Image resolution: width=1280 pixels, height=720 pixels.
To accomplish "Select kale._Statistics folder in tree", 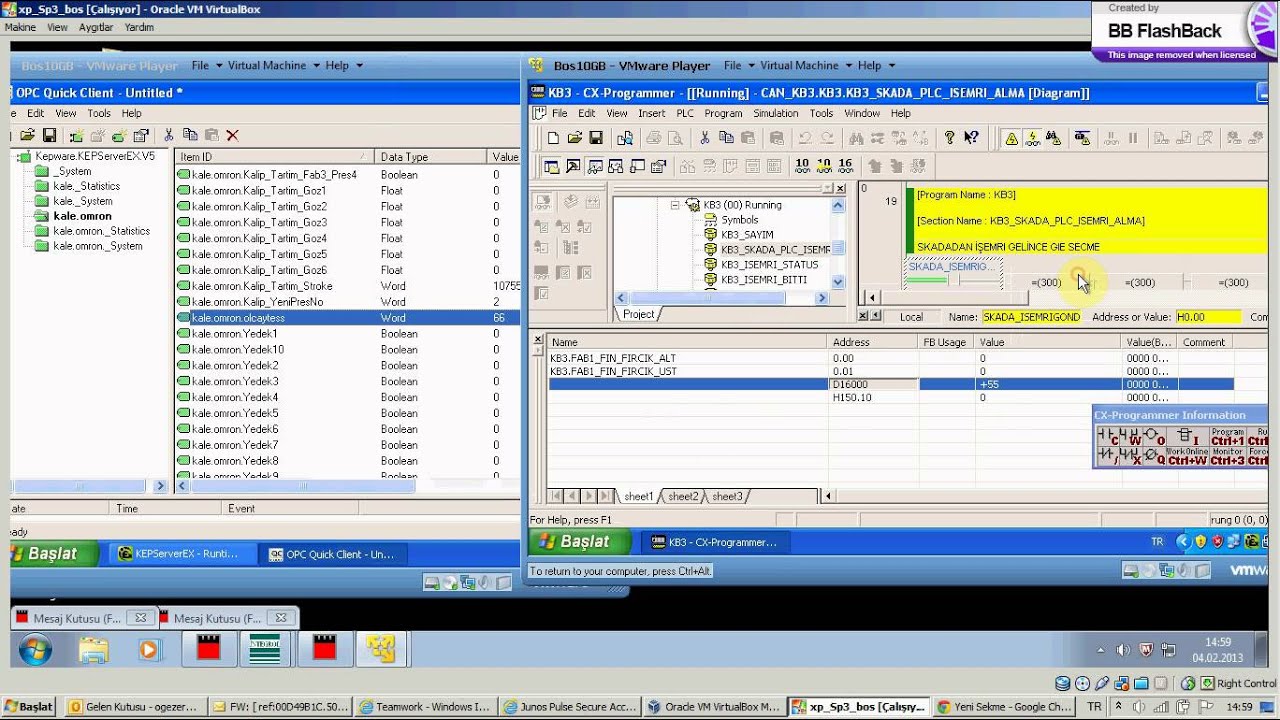I will 86,186.
